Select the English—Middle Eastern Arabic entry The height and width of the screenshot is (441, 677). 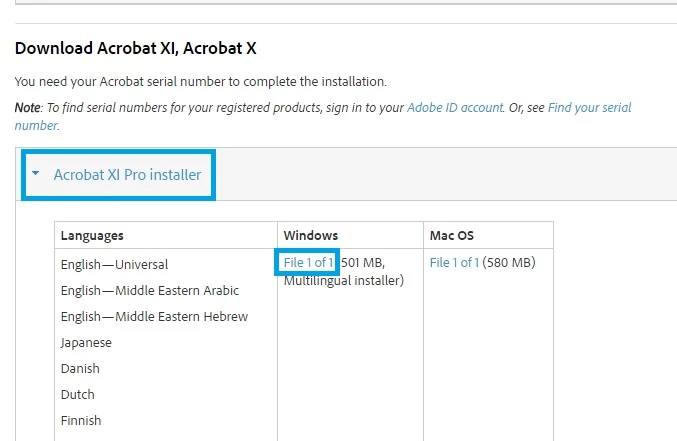pos(150,290)
